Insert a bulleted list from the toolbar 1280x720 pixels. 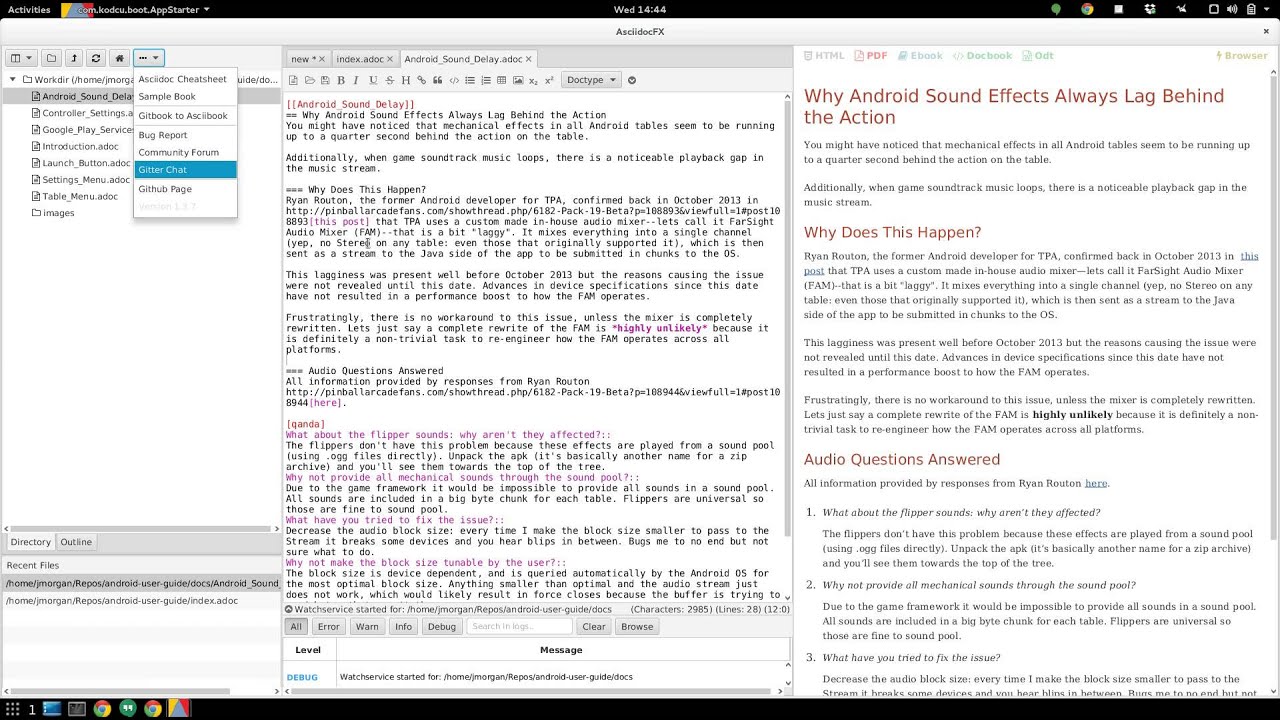pyautogui.click(x=470, y=80)
